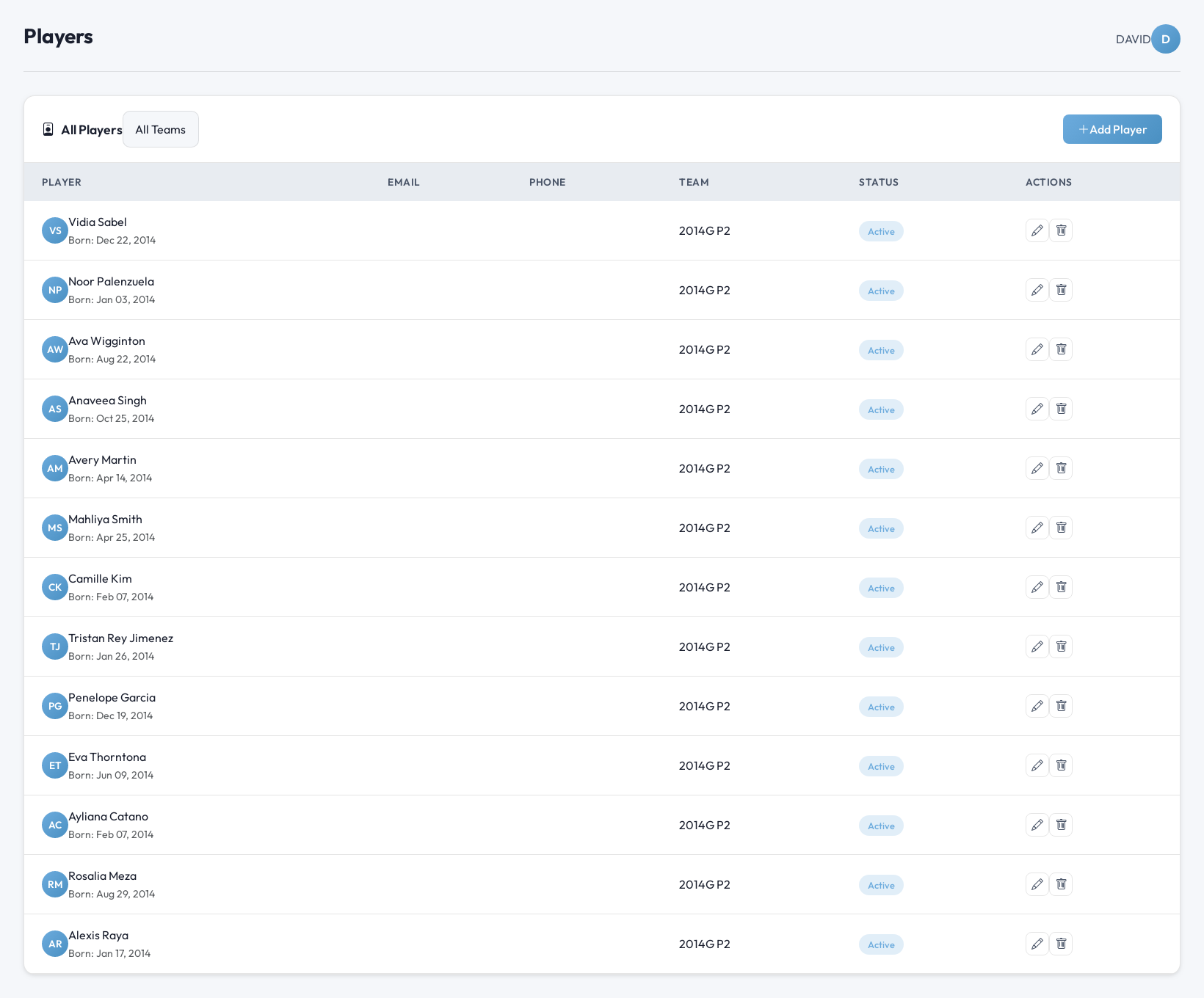Click the Ayliana Catano player name
The height and width of the screenshot is (998, 1204).
tap(108, 817)
